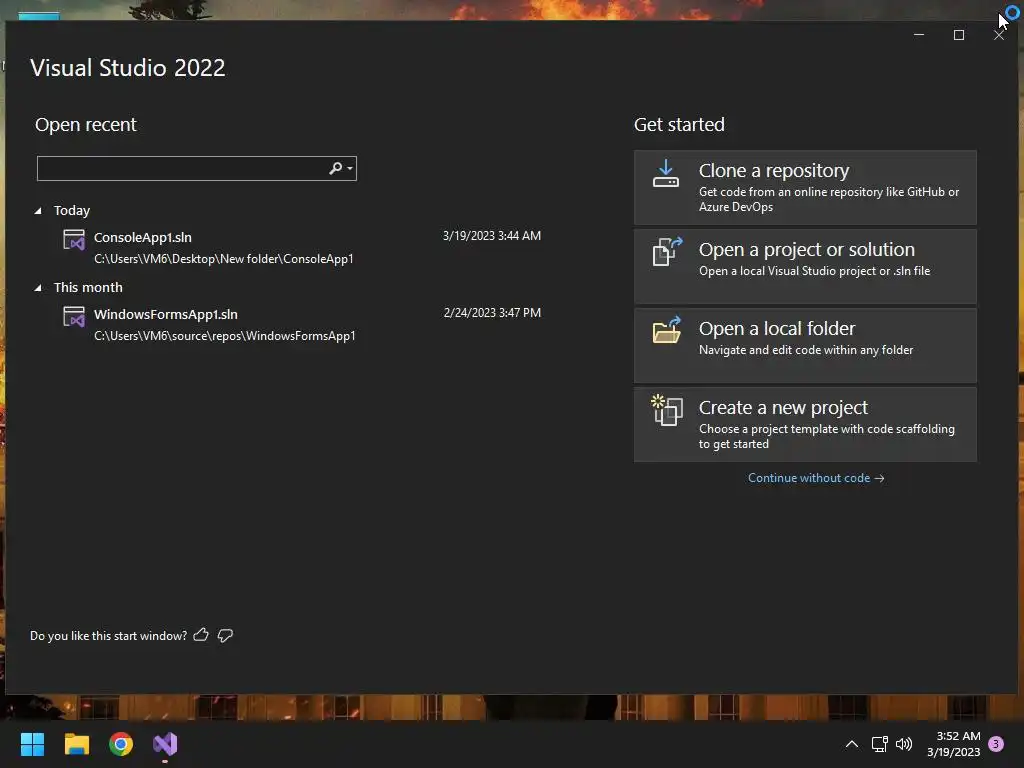Screen dimensions: 1024x768
Task: Click the Clone a repository button
Action: coord(805,187)
